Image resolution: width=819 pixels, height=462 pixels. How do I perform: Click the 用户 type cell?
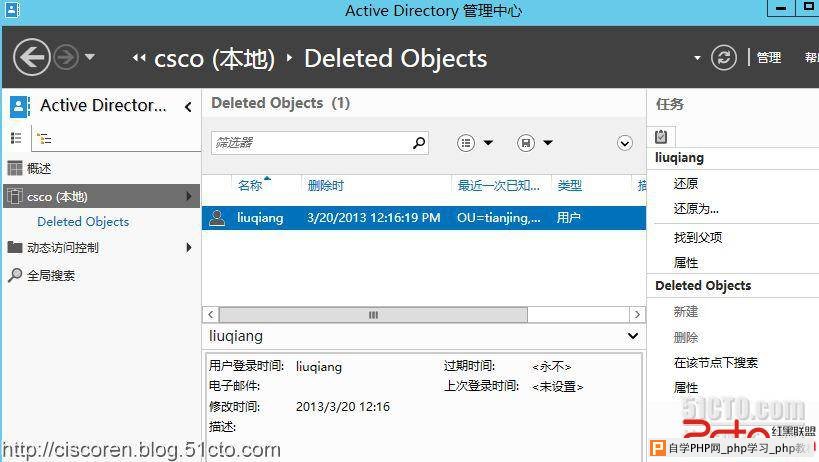[x=569, y=218]
